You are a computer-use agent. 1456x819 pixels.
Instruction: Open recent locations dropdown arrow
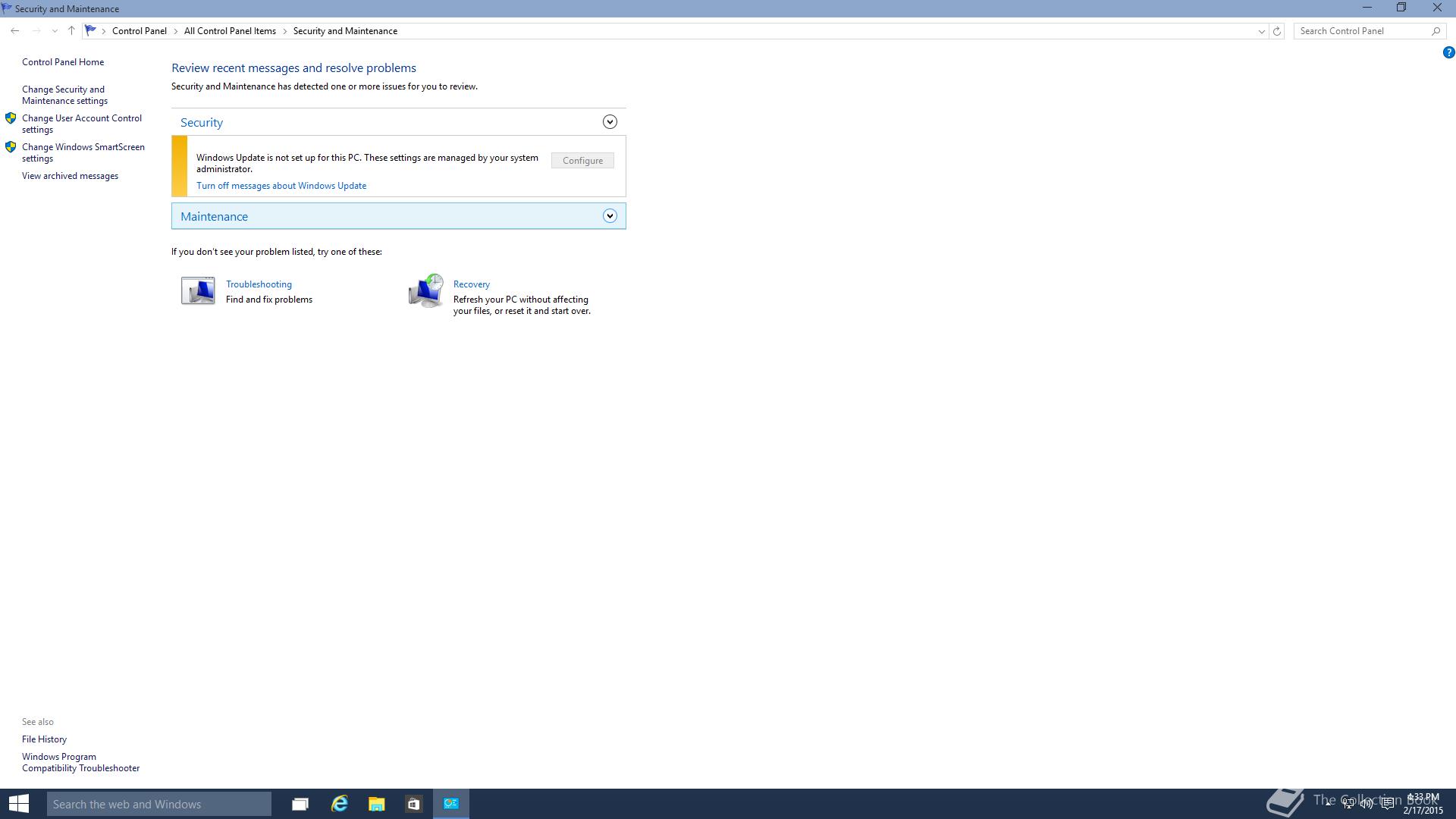coord(55,31)
